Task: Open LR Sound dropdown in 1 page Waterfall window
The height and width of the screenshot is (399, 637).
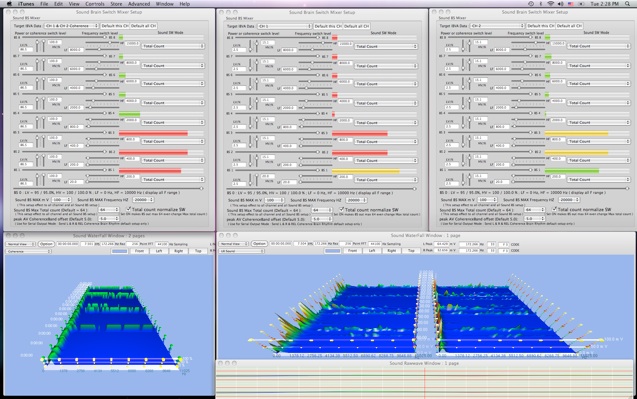Action: click(x=241, y=251)
